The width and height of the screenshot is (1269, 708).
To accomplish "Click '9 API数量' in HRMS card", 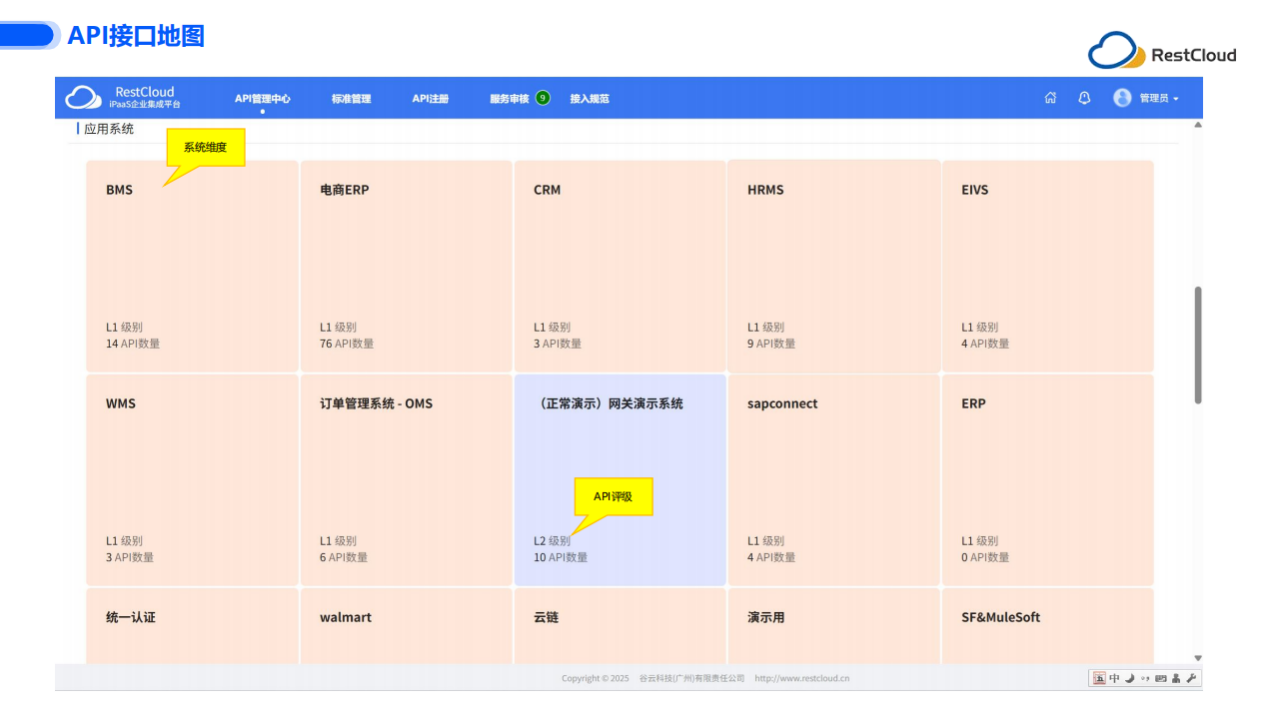I will click(x=771, y=344).
